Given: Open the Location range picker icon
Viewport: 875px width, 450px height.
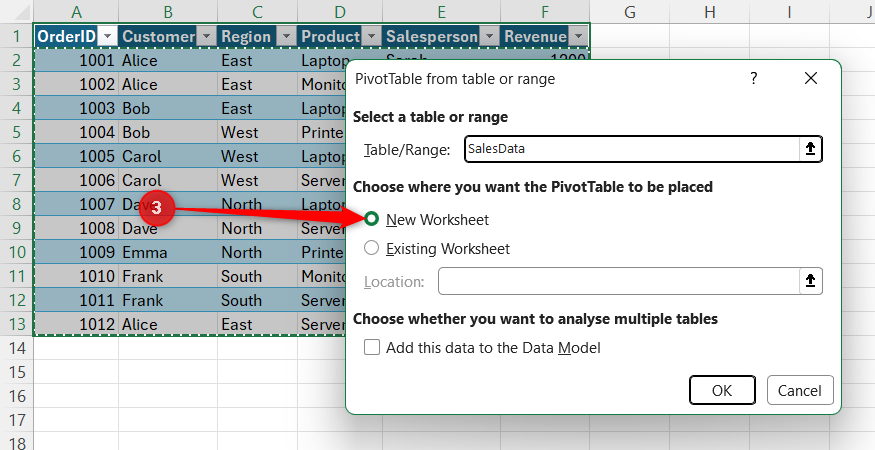Looking at the screenshot, I should pos(810,281).
